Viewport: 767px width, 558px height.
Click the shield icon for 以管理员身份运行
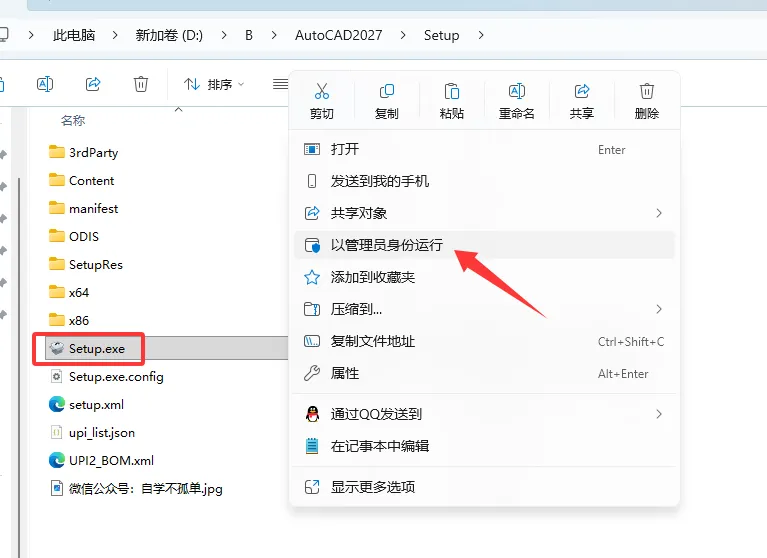click(312, 245)
